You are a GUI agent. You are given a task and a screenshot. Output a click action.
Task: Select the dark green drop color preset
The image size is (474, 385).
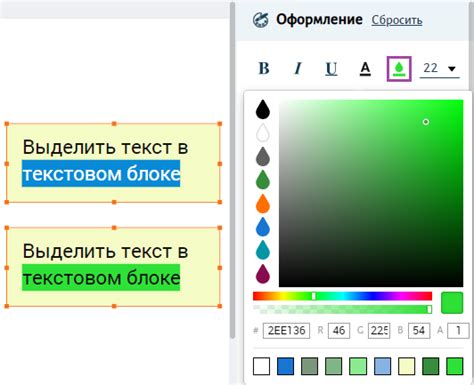click(263, 180)
